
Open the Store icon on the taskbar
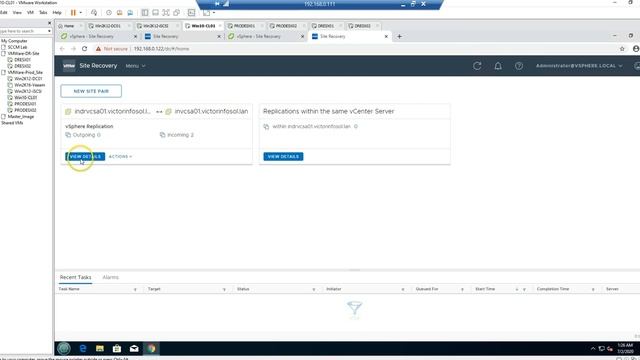(117, 348)
